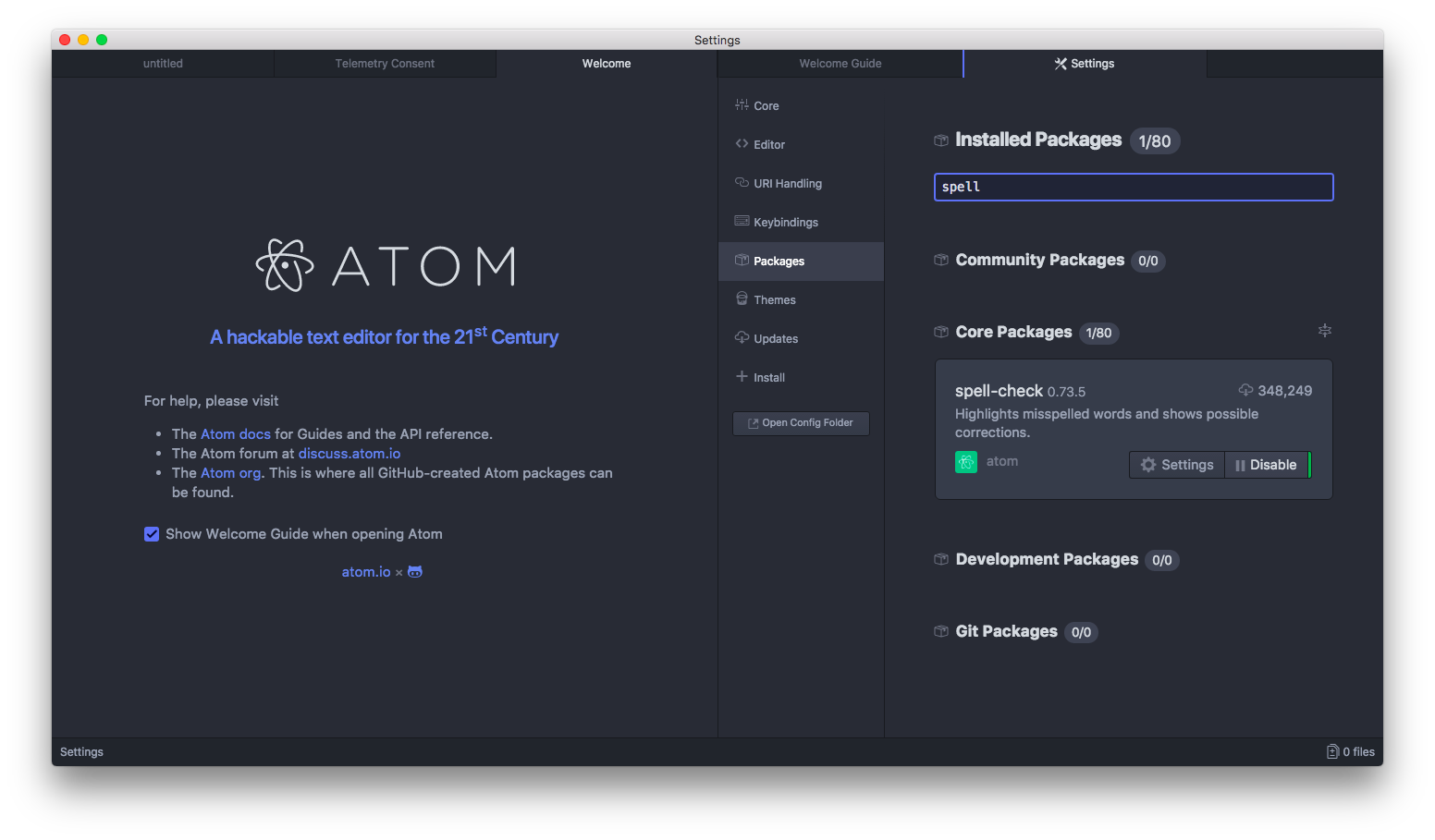Select the Packages section
Image resolution: width=1435 pixels, height=840 pixels.
coord(801,261)
